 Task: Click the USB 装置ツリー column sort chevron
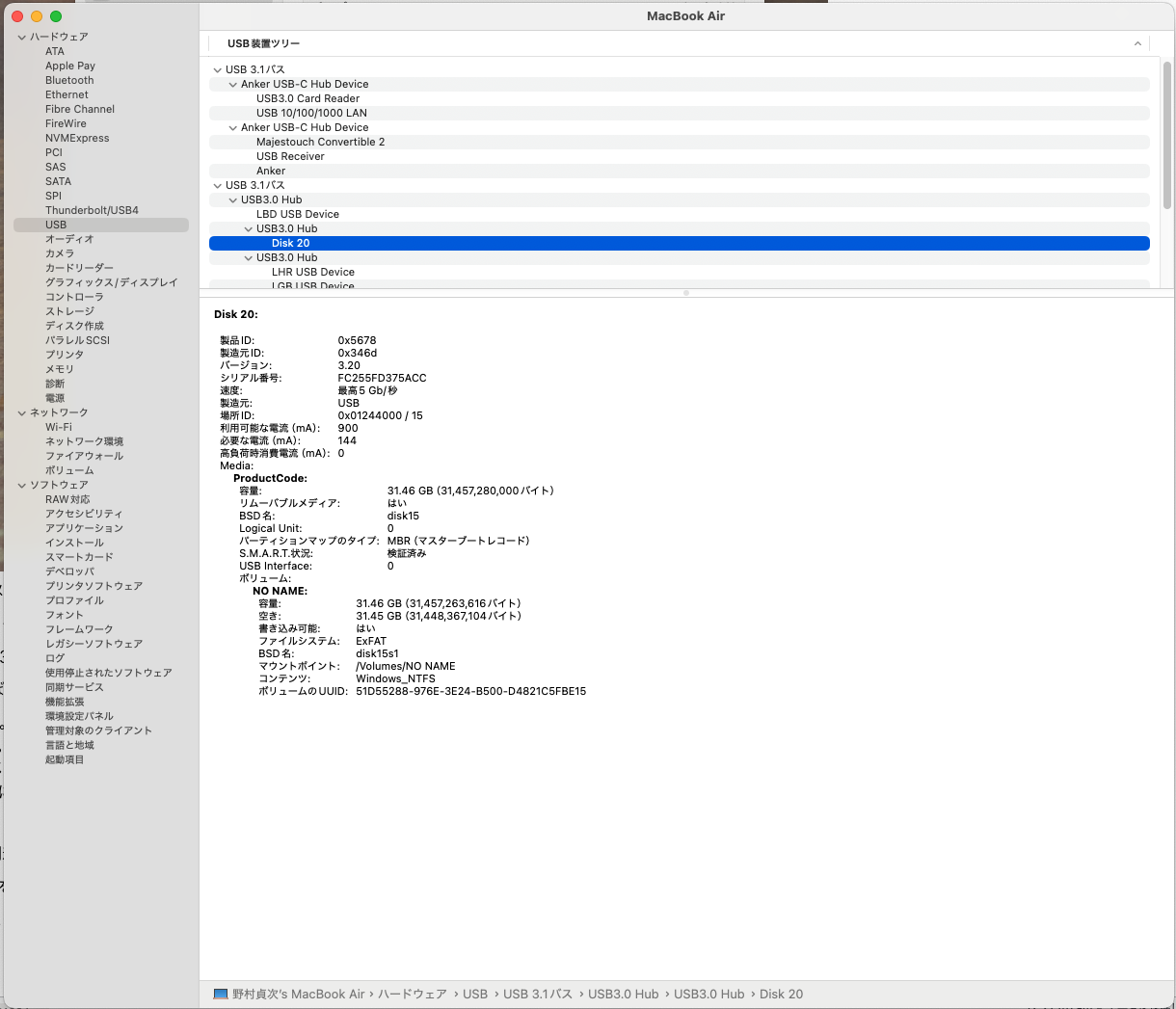pos(1137,43)
